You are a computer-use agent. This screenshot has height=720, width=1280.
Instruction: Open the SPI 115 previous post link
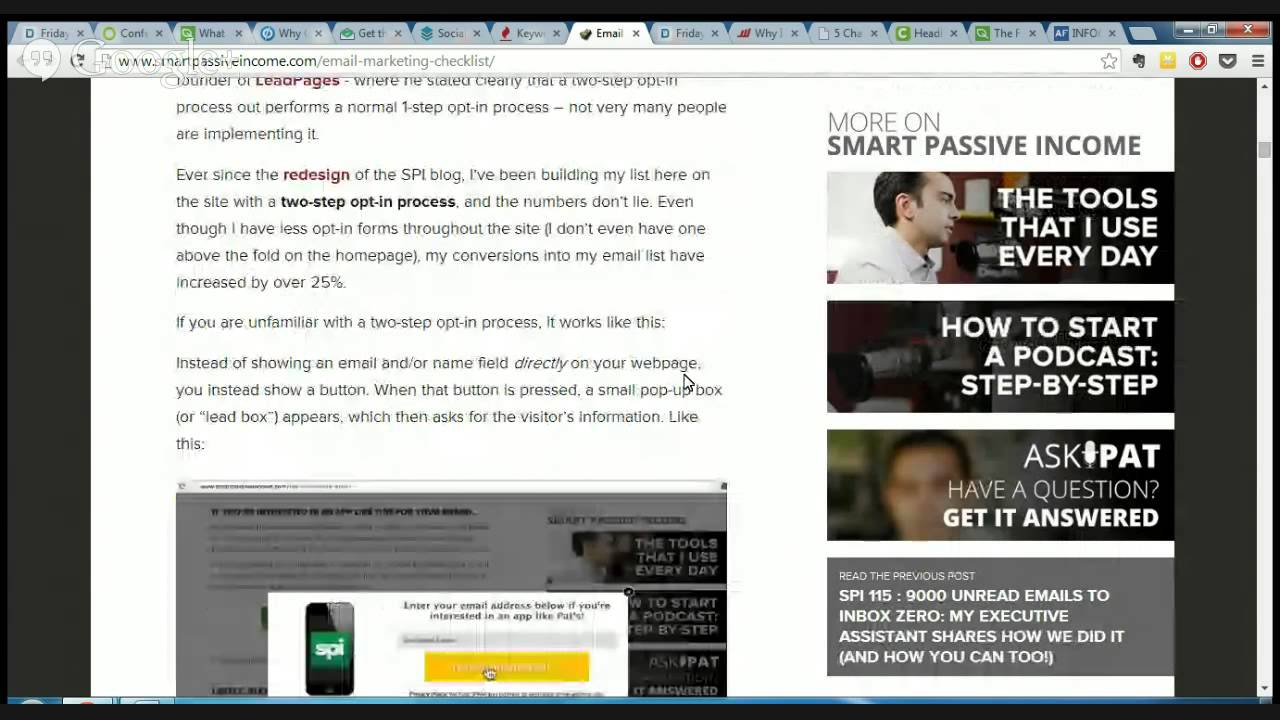981,626
